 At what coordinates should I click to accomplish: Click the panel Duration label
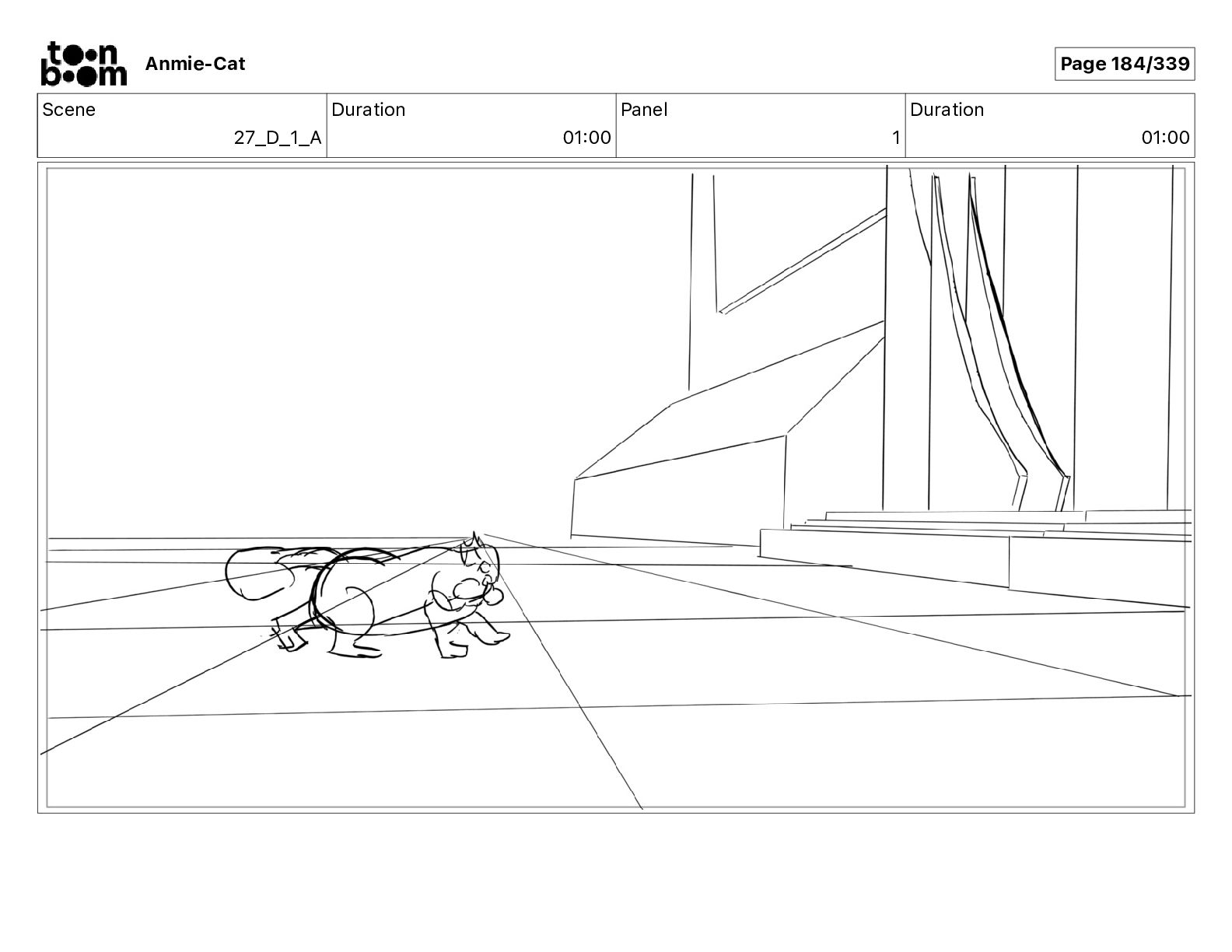point(947,110)
